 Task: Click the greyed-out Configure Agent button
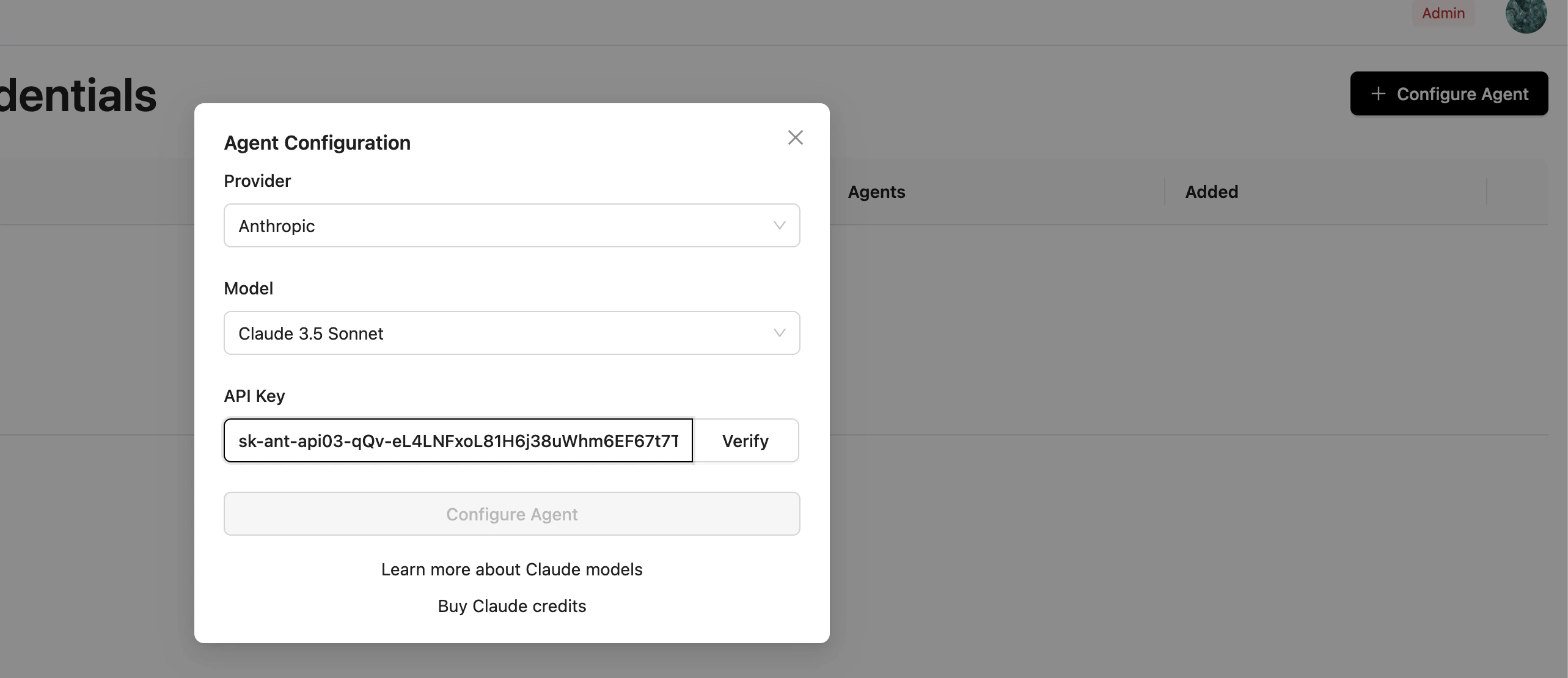[x=511, y=514]
